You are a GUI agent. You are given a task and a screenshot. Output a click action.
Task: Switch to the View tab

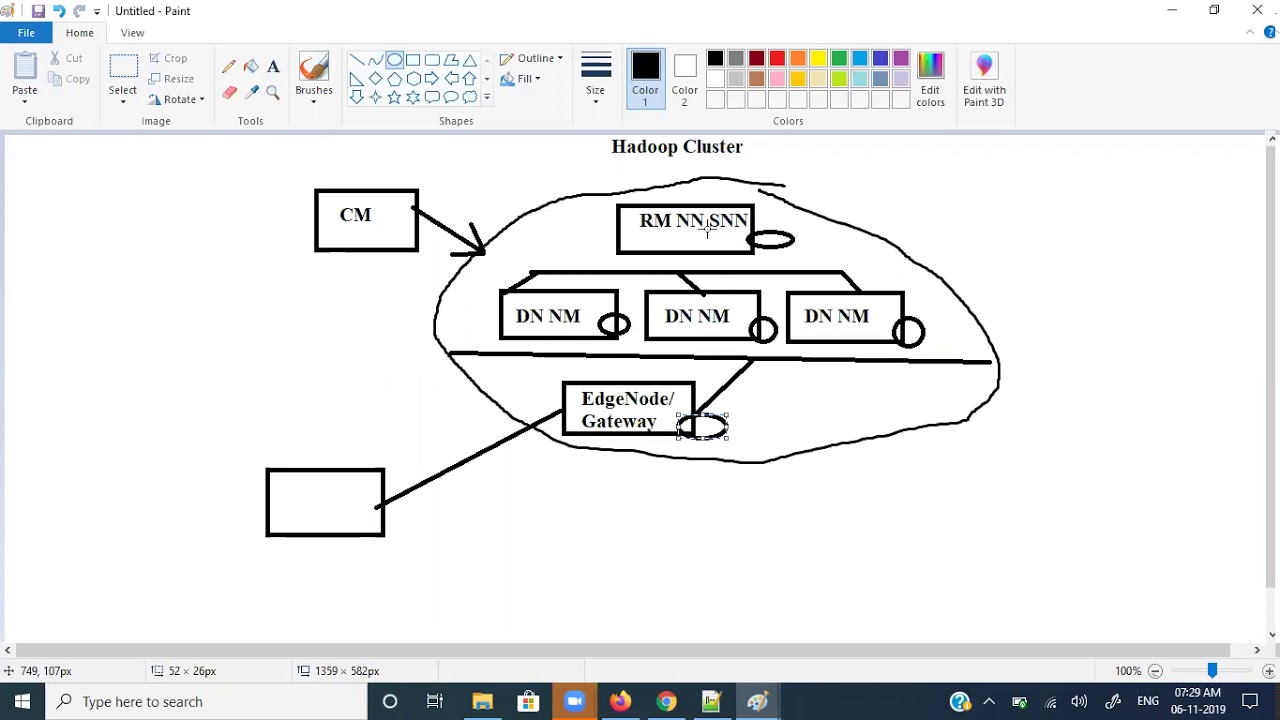point(132,33)
